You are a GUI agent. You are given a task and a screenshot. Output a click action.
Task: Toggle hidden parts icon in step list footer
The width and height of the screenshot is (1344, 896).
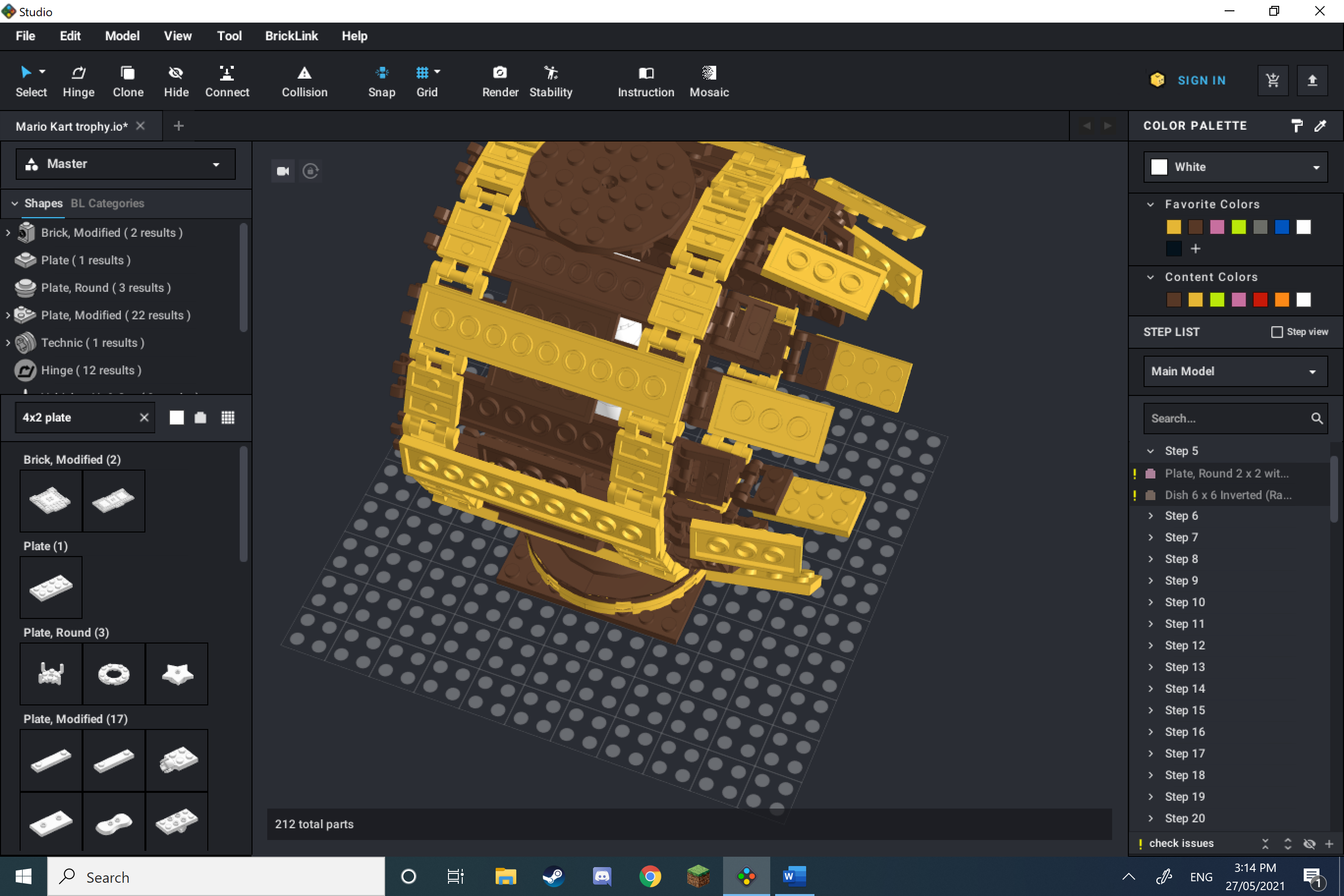(1309, 843)
